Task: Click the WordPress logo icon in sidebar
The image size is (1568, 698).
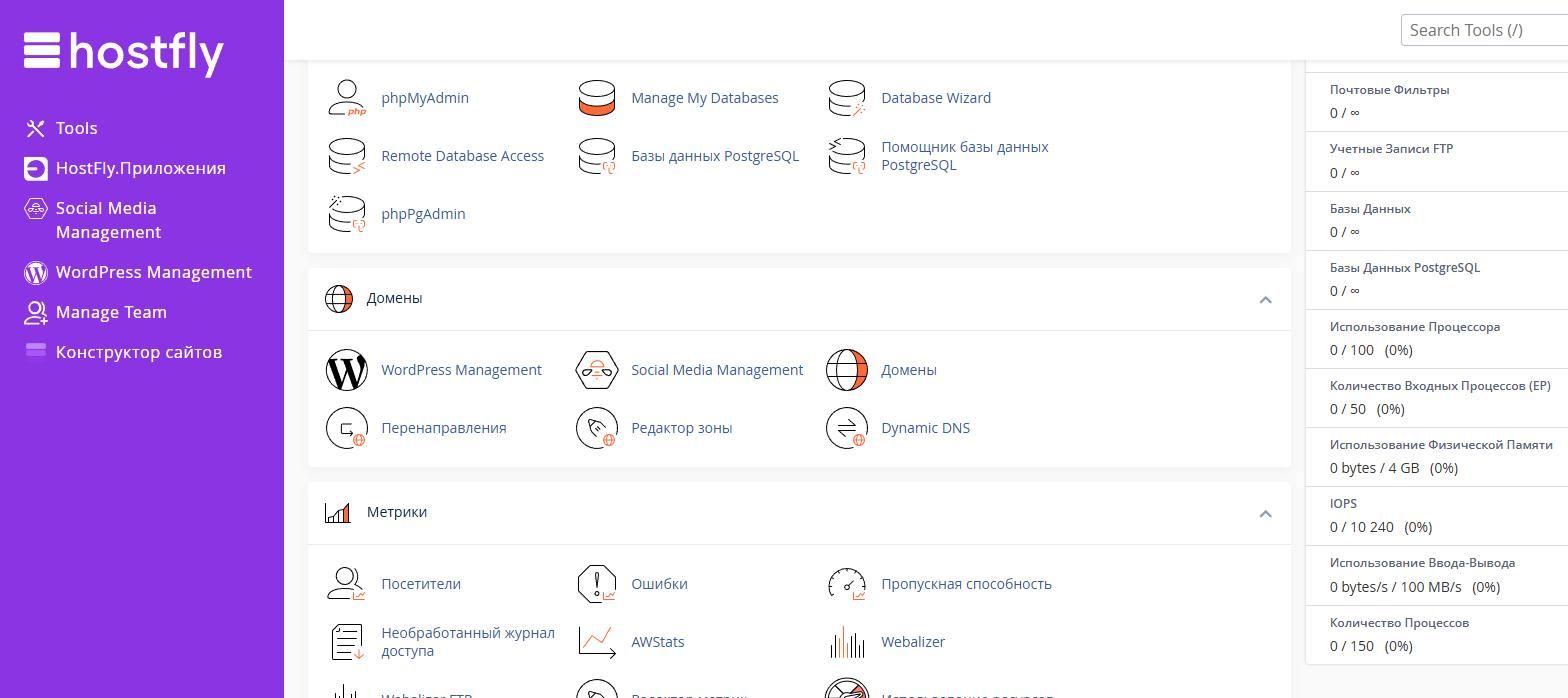Action: coord(36,272)
